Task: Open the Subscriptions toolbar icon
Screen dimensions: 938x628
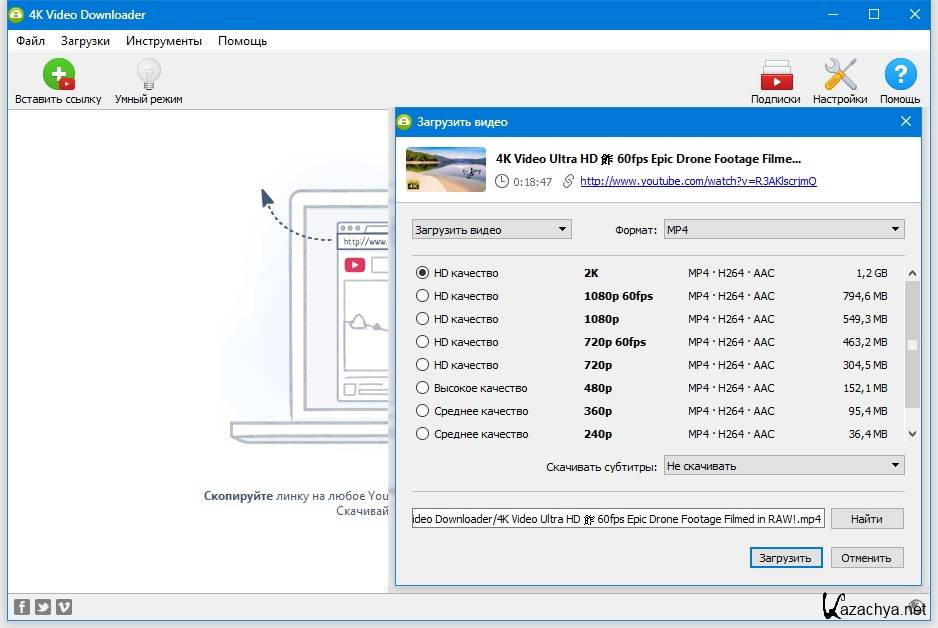Action: point(776,75)
